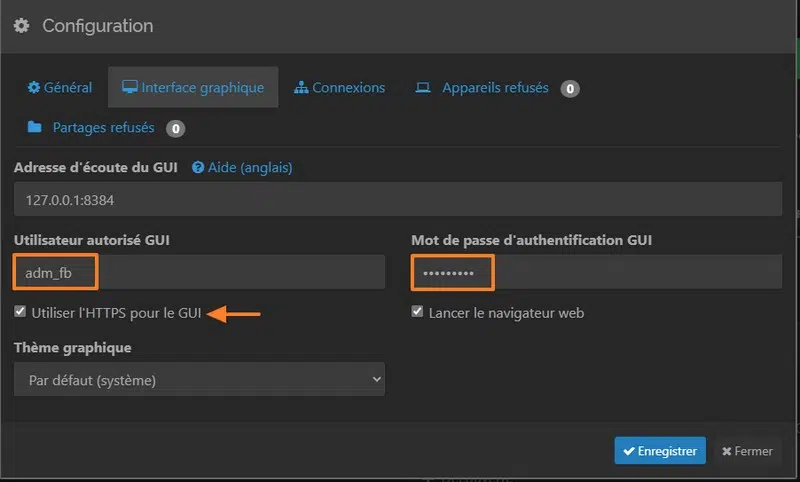Focus the Utilisateur autorisé GUI field
The height and width of the screenshot is (482, 800).
point(199,272)
